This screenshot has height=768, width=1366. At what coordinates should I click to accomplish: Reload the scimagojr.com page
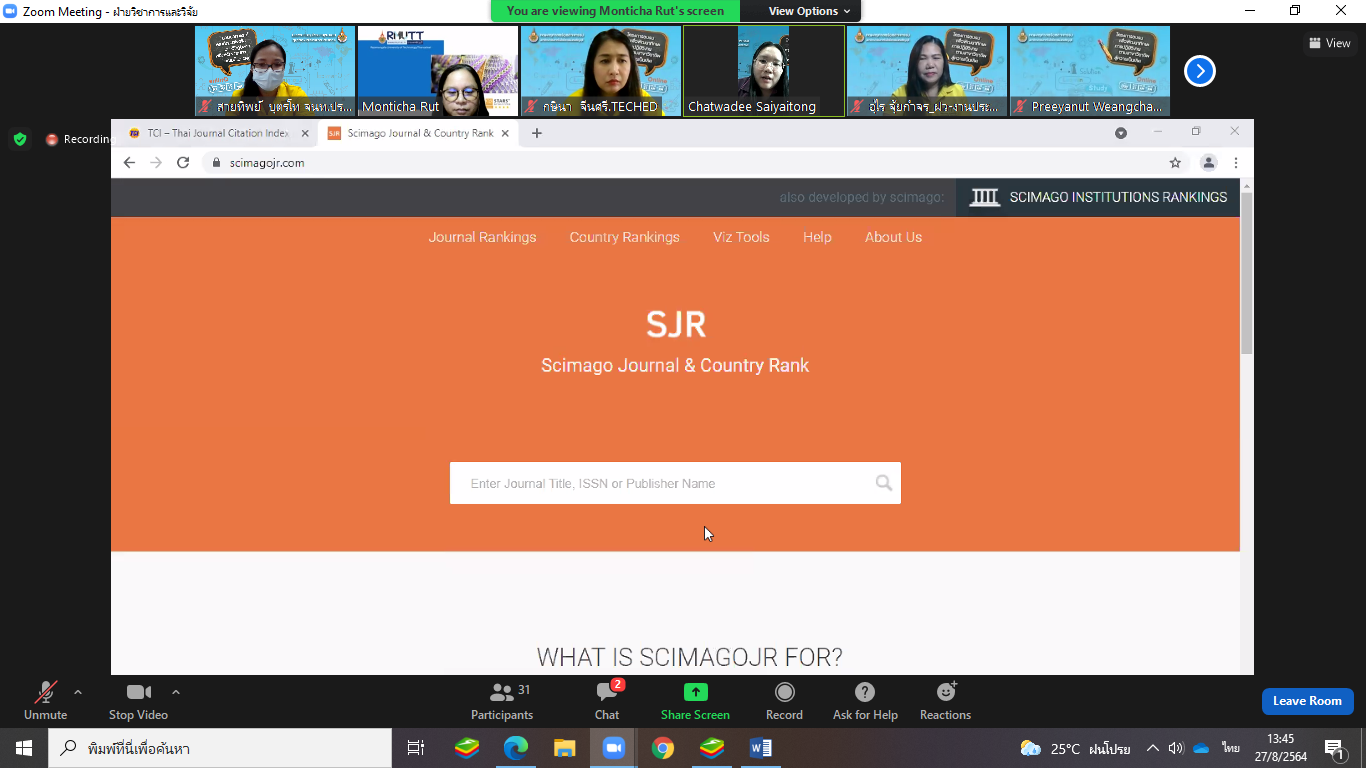click(183, 163)
